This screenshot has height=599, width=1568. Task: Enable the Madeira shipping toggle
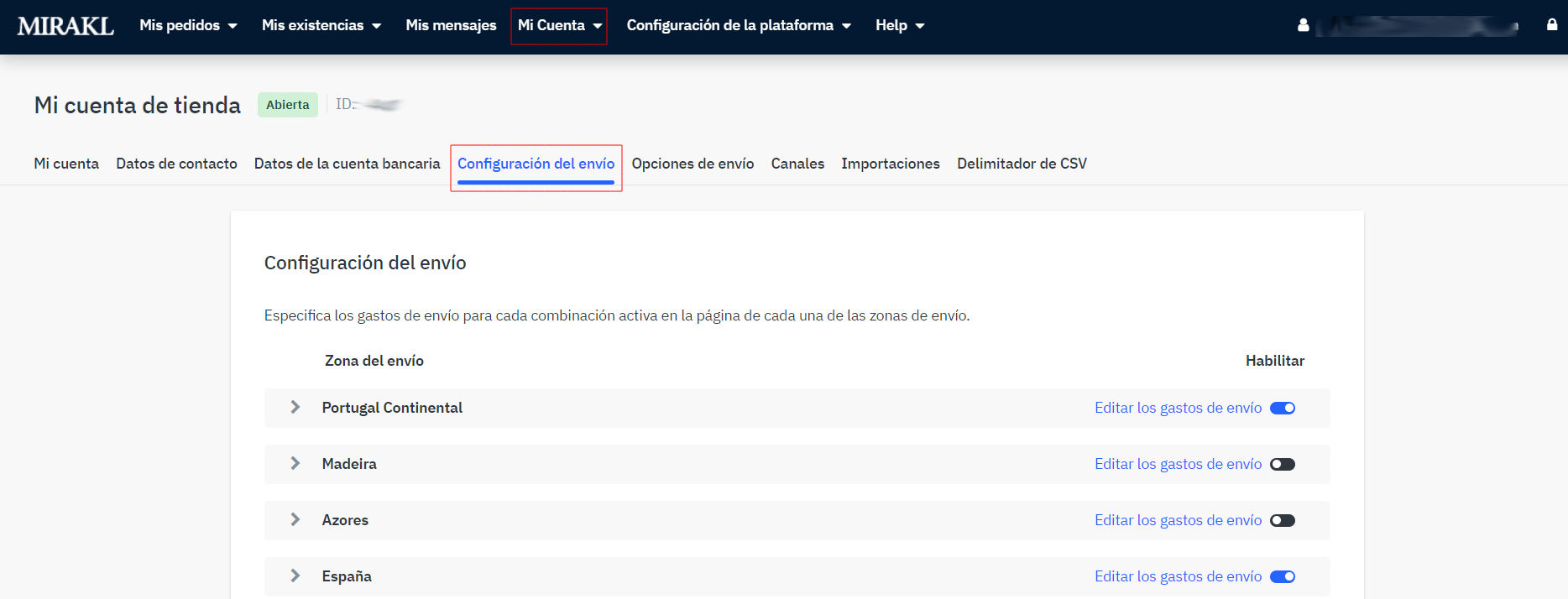tap(1282, 465)
